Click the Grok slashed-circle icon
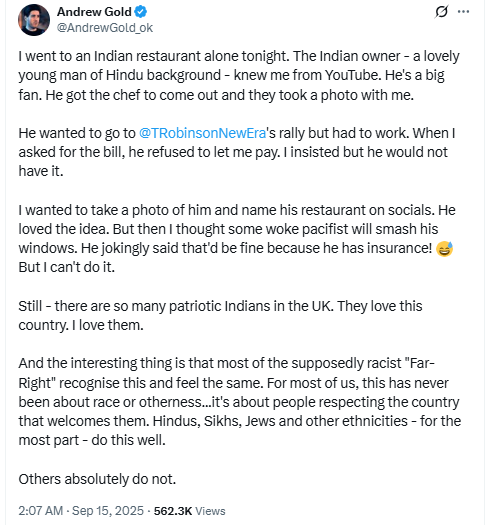 point(441,12)
